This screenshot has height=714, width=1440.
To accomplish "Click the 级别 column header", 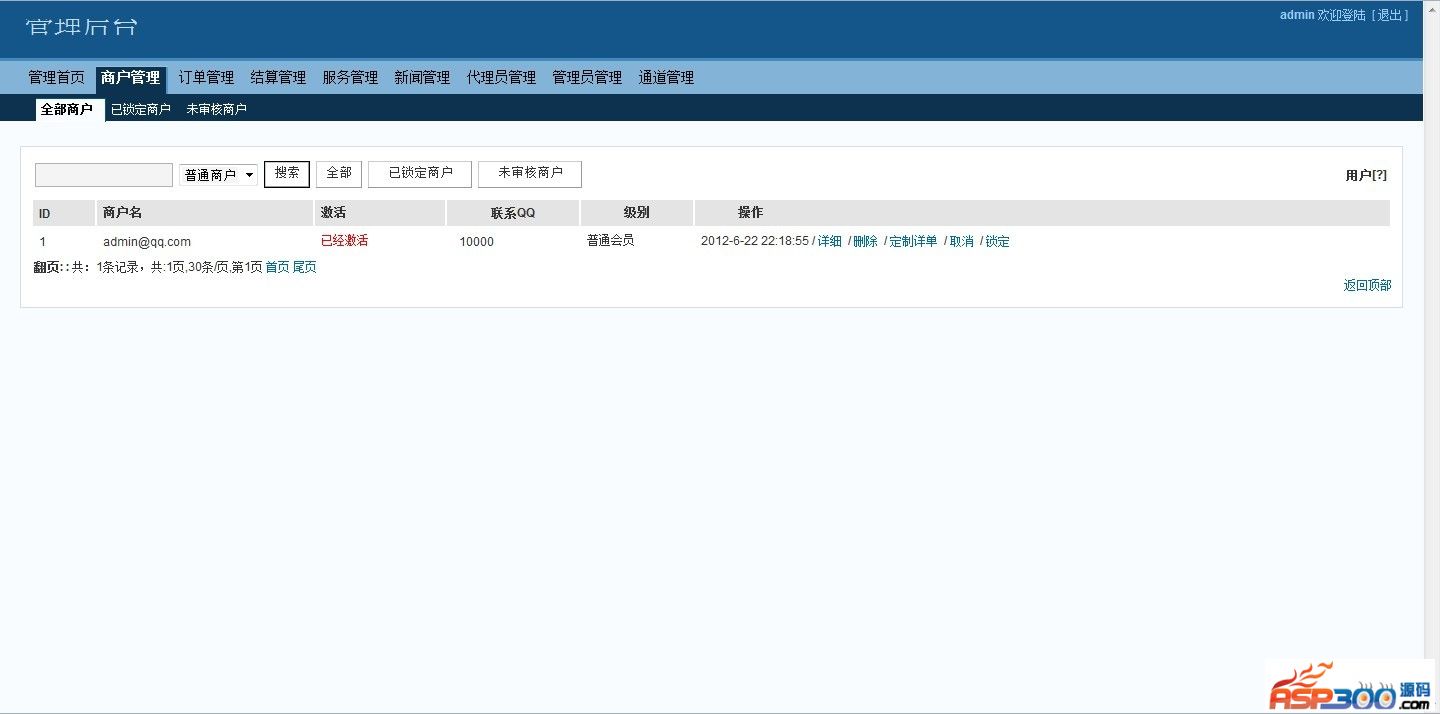I will point(636,213).
